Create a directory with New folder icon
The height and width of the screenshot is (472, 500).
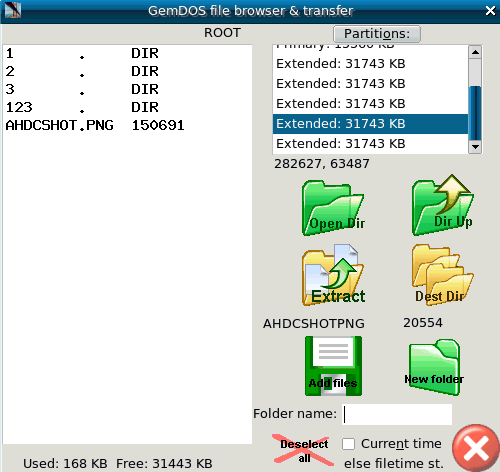tap(434, 367)
